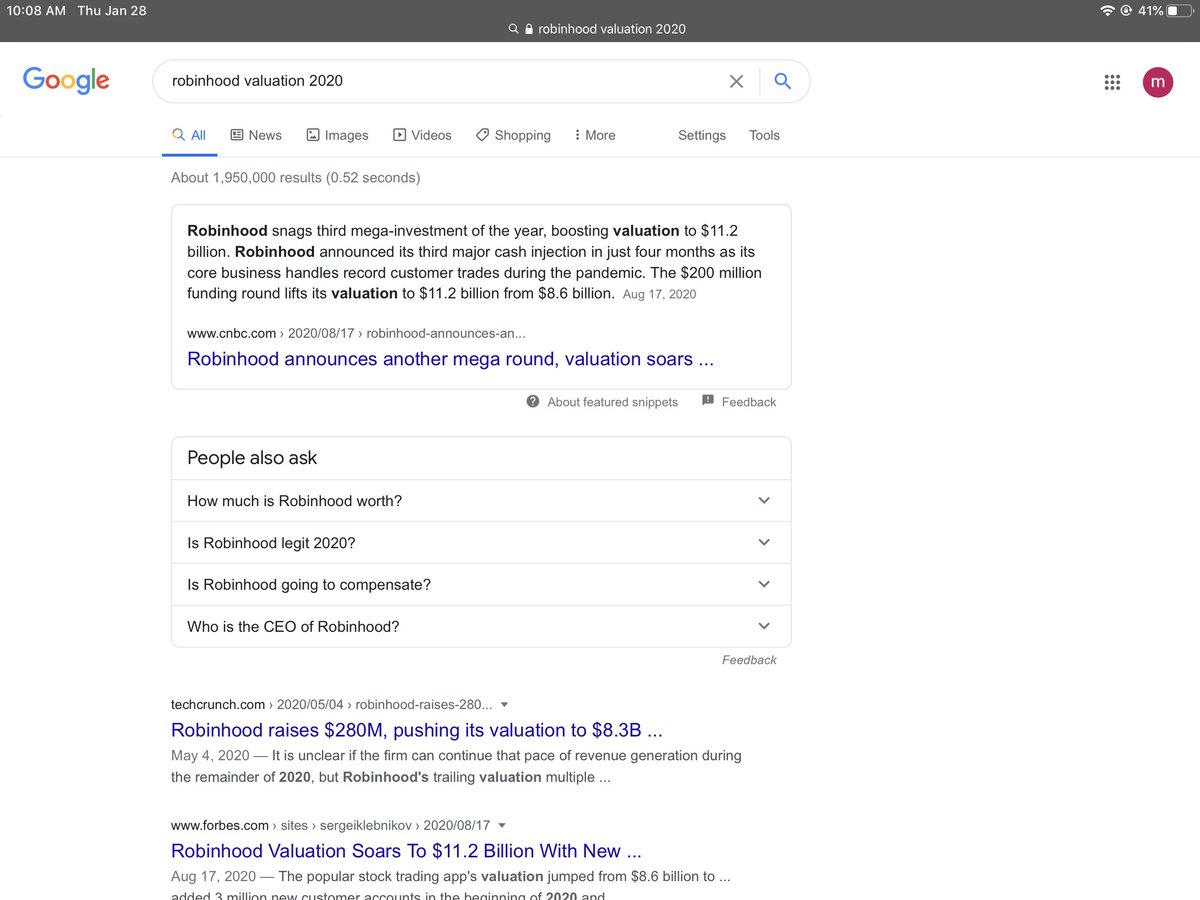Switch to the News tab
Screen dimensions: 1200x900
click(256, 135)
